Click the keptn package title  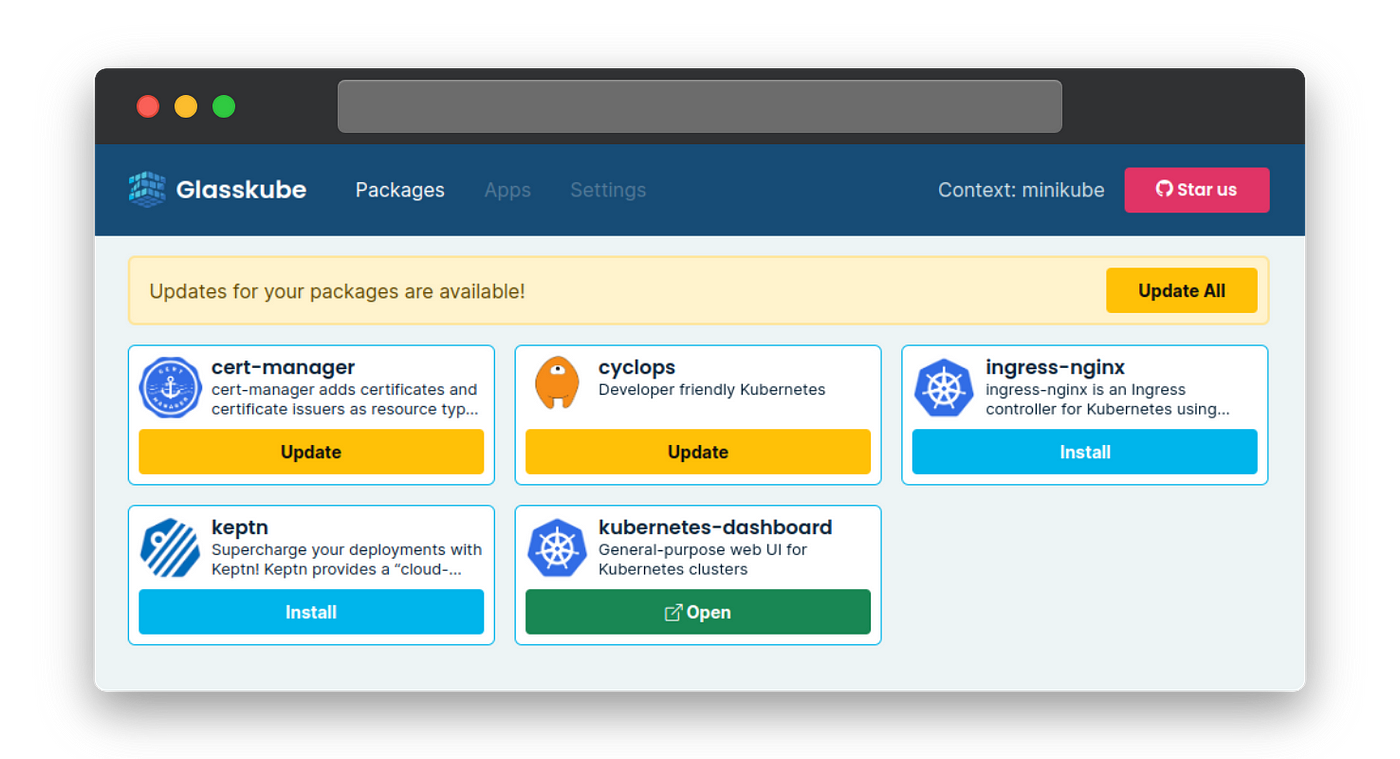[x=240, y=527]
